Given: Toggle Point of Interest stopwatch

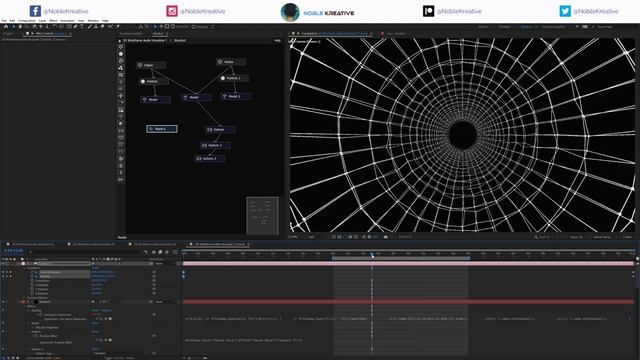Looking at the screenshot, I should pos(32,272).
